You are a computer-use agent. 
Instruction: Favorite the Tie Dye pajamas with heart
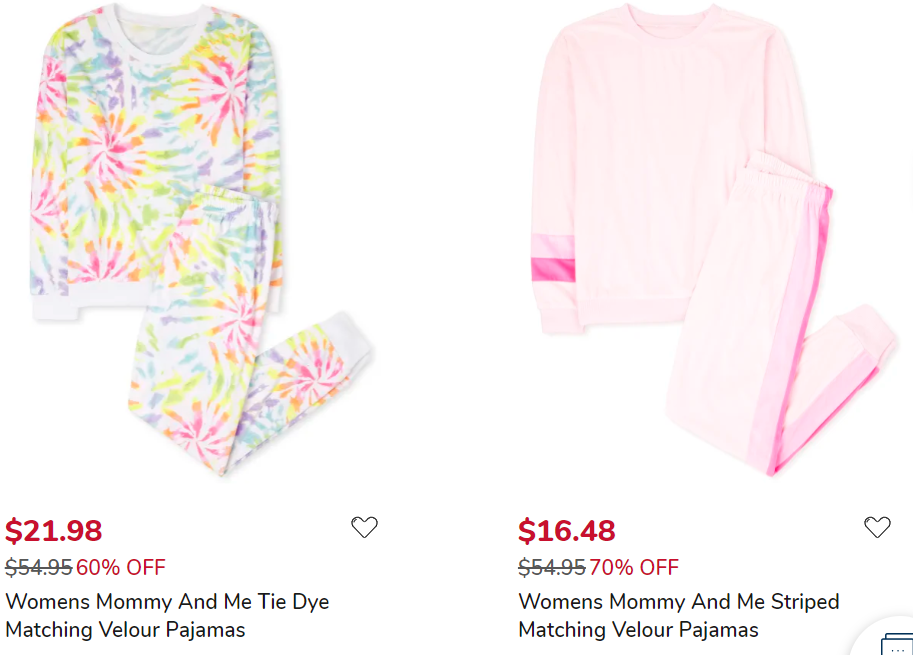[364, 527]
